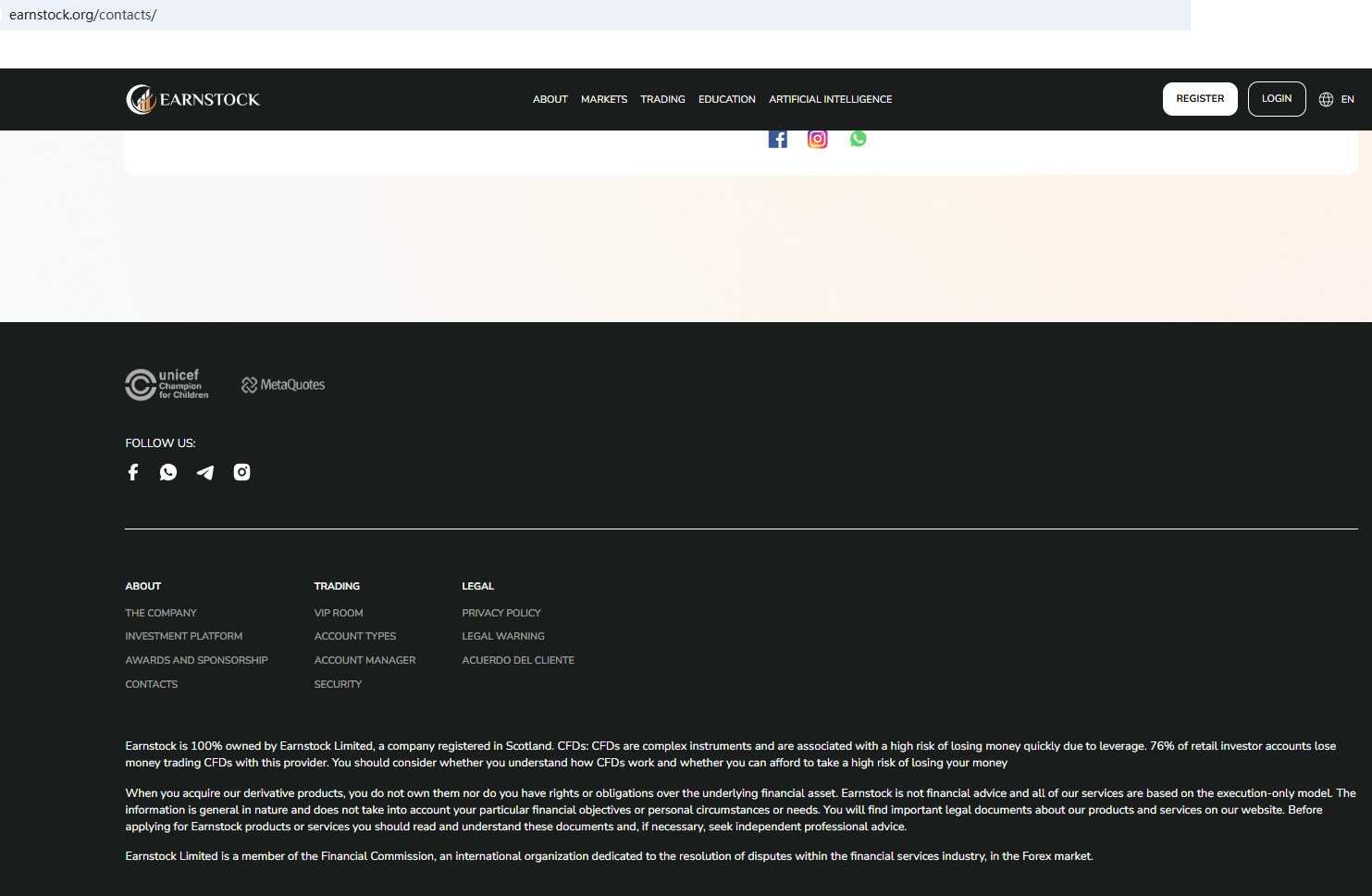Click the paragraph starting 'When you acquire our derivative'
The width and height of the screenshot is (1372, 896).
coord(741,810)
